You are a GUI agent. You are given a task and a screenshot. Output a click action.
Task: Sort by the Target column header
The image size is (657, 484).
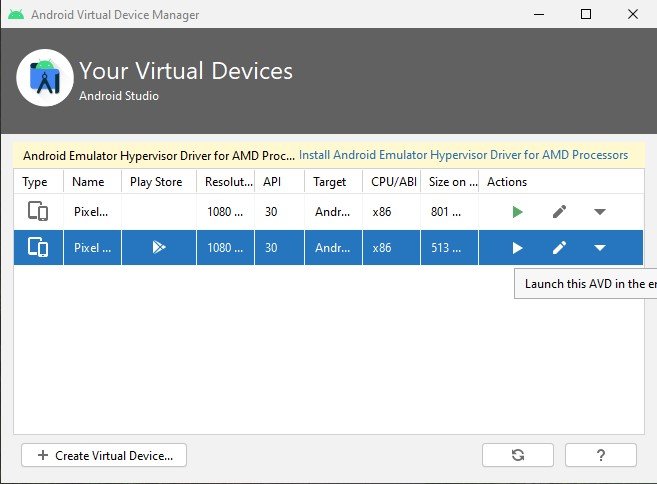click(334, 182)
